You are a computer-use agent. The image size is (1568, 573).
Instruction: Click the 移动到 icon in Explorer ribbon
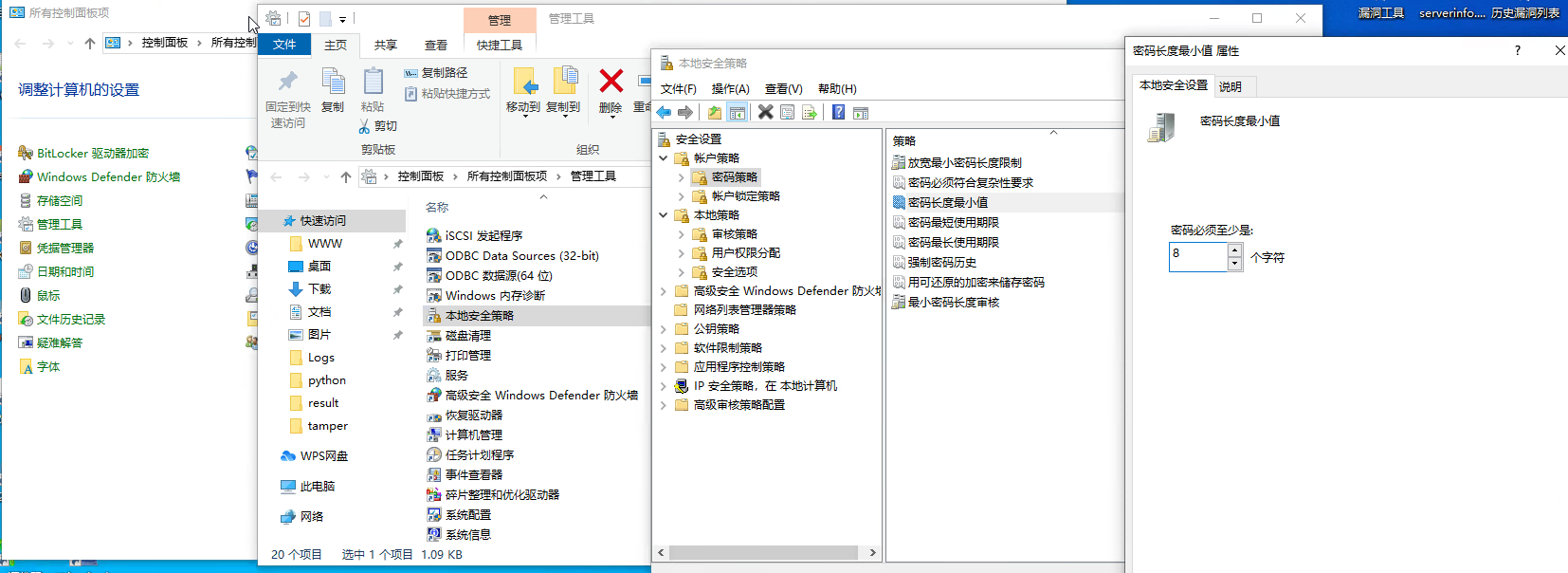point(524,82)
